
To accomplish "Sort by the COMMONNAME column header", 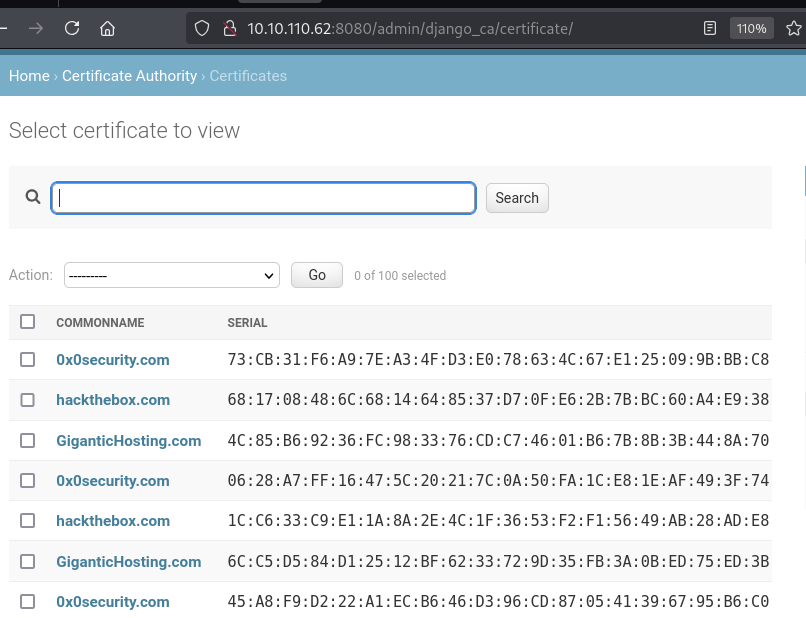I will (100, 323).
